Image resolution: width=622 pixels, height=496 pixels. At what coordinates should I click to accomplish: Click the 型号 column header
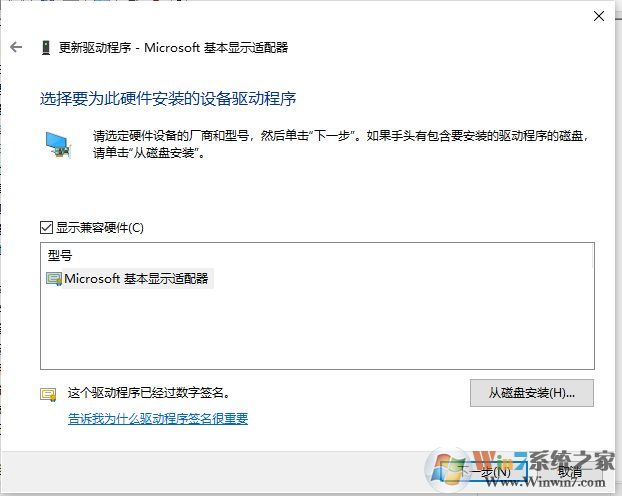point(60,255)
